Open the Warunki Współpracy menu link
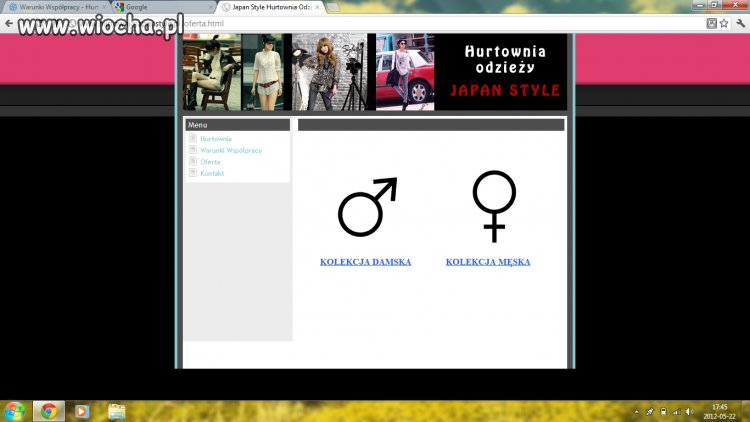This screenshot has width=750, height=422. click(231, 150)
